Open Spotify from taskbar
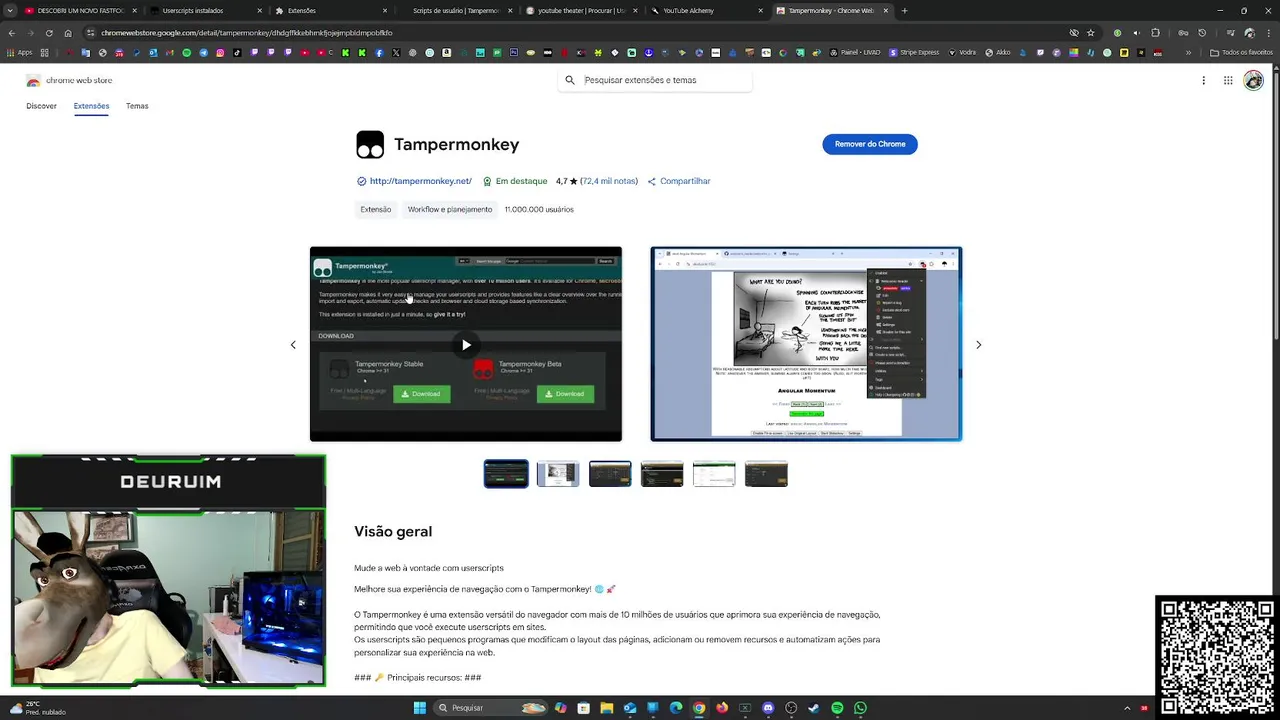Viewport: 1280px width, 720px height. [837, 708]
